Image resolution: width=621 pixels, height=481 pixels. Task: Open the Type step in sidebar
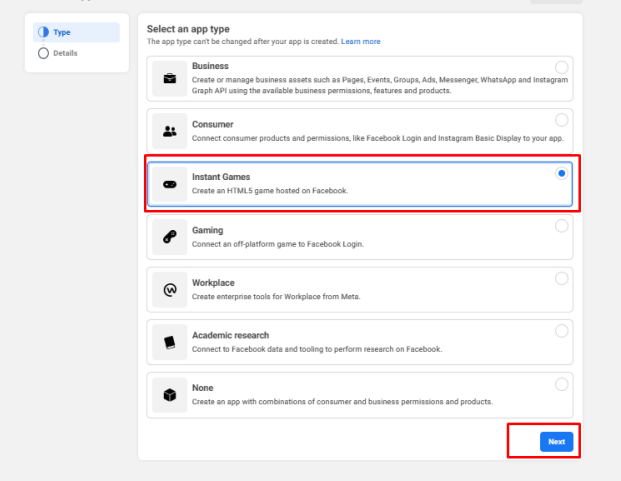(76, 32)
